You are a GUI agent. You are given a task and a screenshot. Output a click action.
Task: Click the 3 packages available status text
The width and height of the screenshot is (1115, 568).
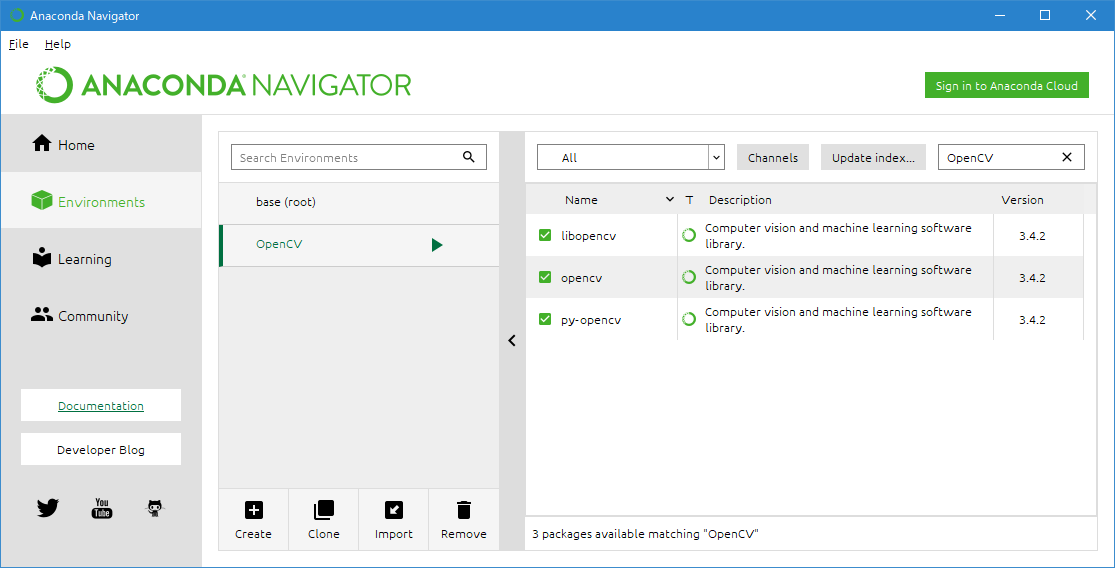[645, 533]
